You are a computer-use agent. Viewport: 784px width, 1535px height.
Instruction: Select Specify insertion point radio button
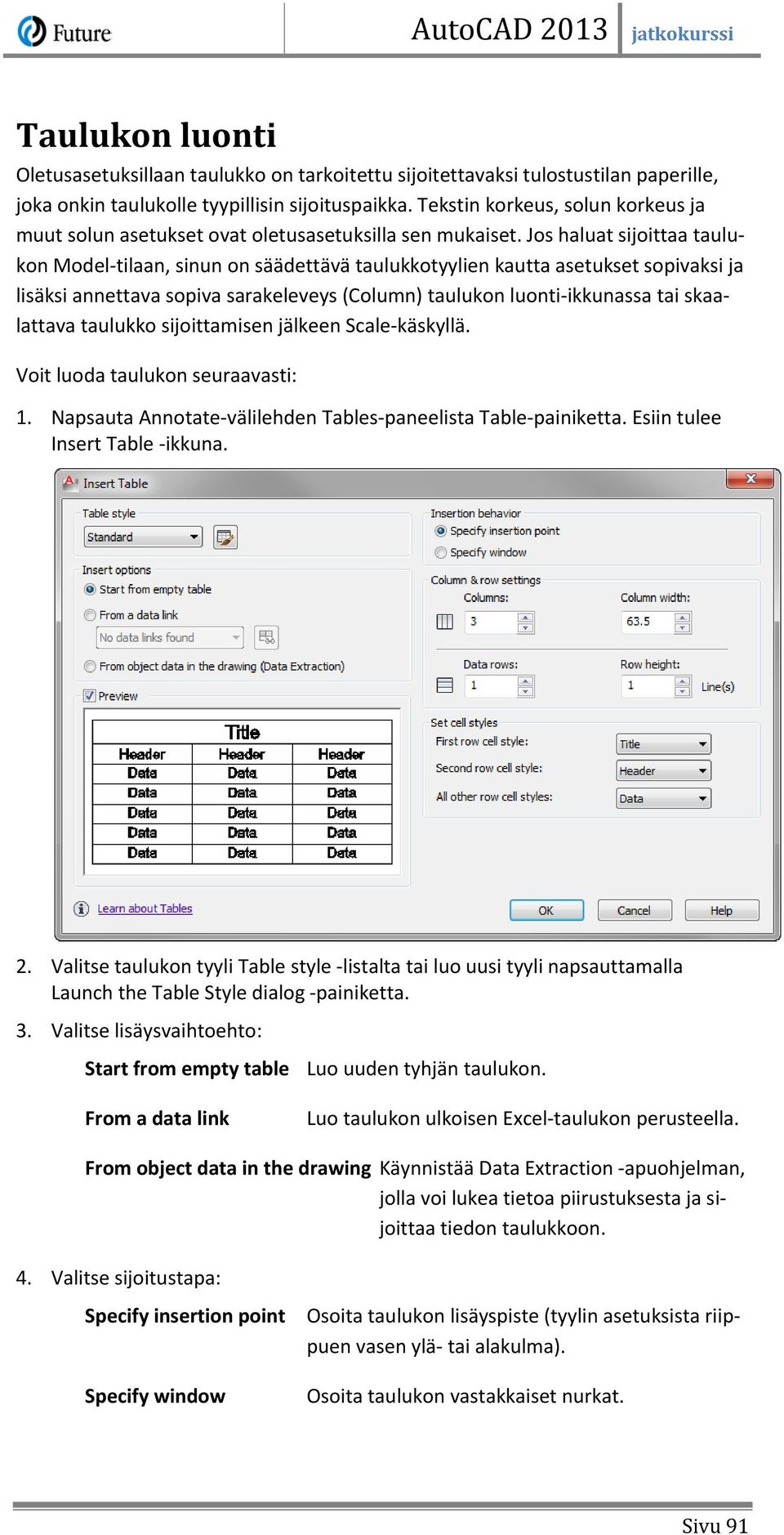(441, 531)
